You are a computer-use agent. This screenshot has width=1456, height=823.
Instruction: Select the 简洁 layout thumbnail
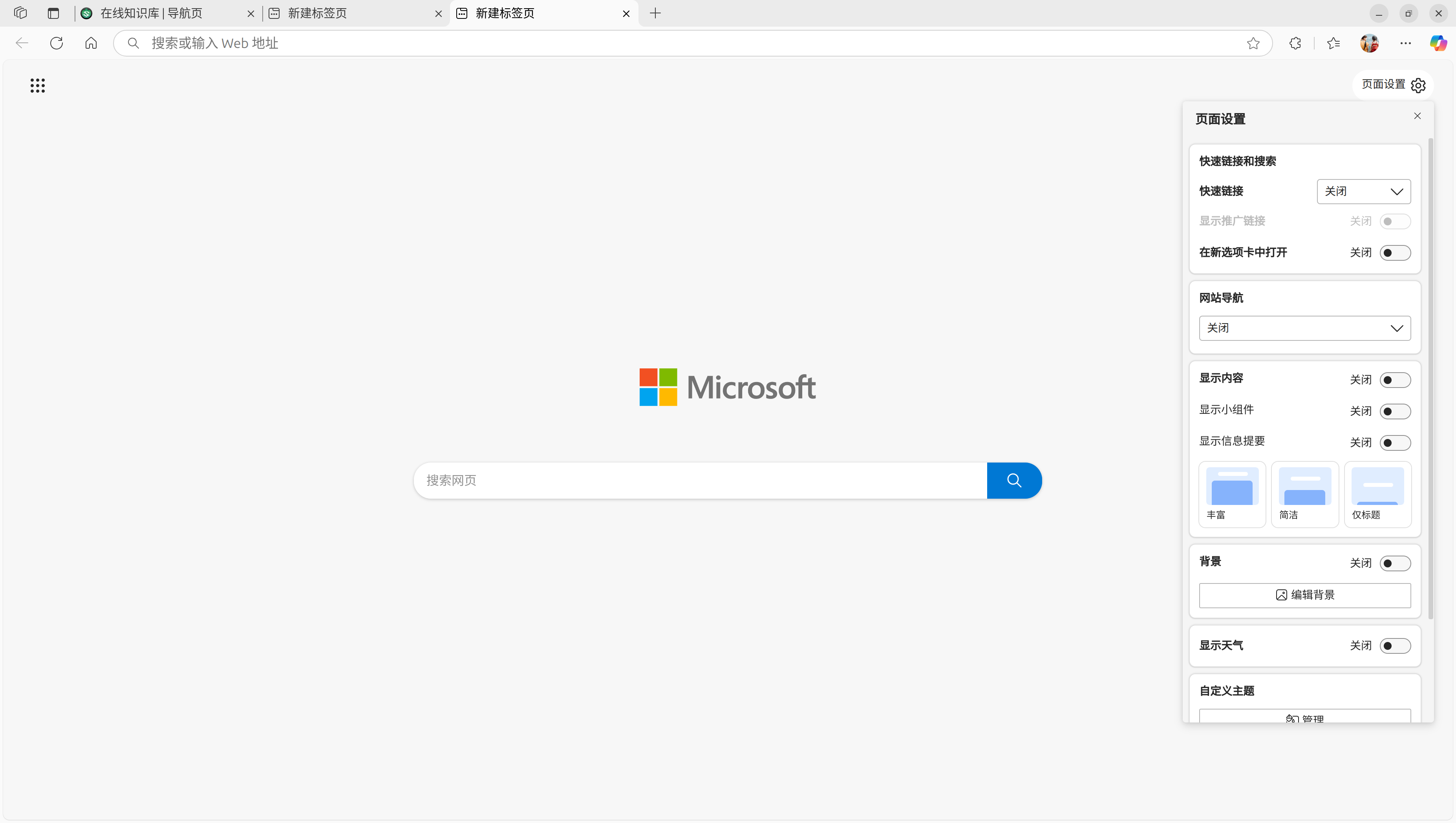pyautogui.click(x=1304, y=495)
